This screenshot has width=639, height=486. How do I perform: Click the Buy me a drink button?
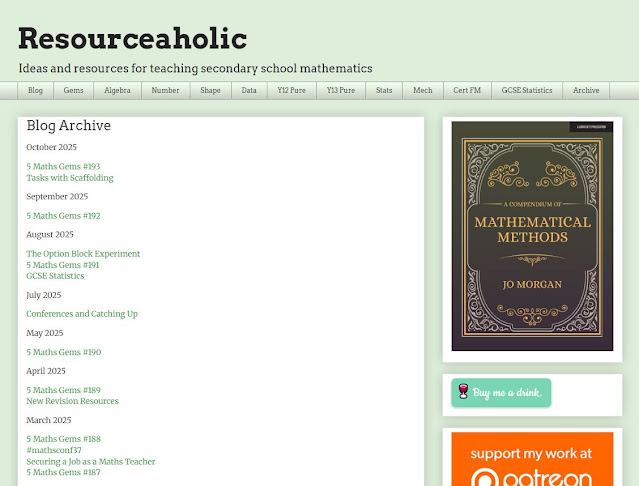coord(501,393)
